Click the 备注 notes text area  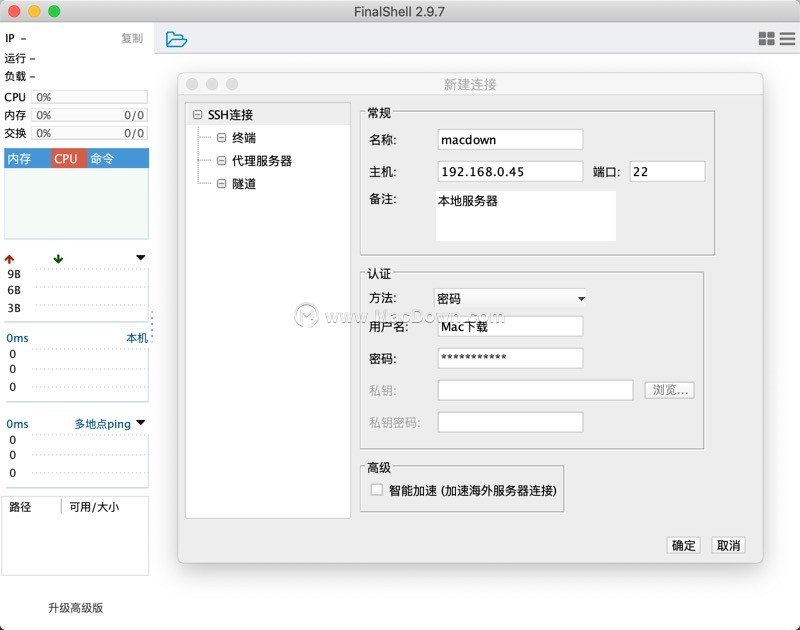(526, 216)
